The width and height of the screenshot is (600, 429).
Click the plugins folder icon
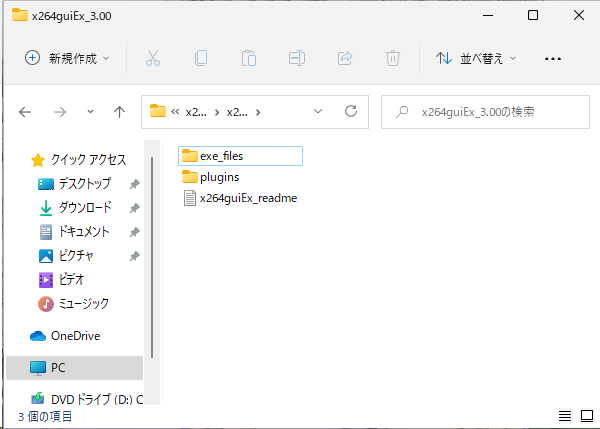pyautogui.click(x=189, y=177)
